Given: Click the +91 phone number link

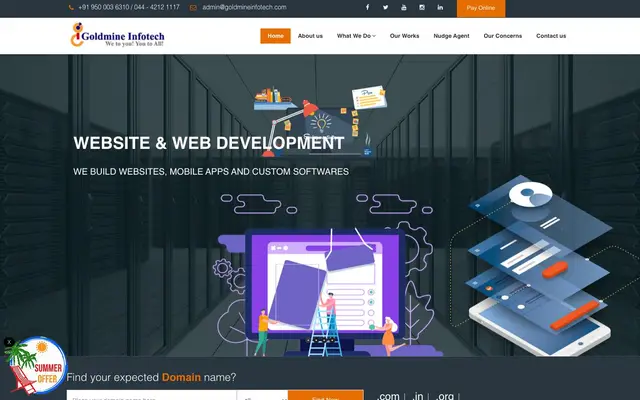Looking at the screenshot, I should [x=129, y=7].
